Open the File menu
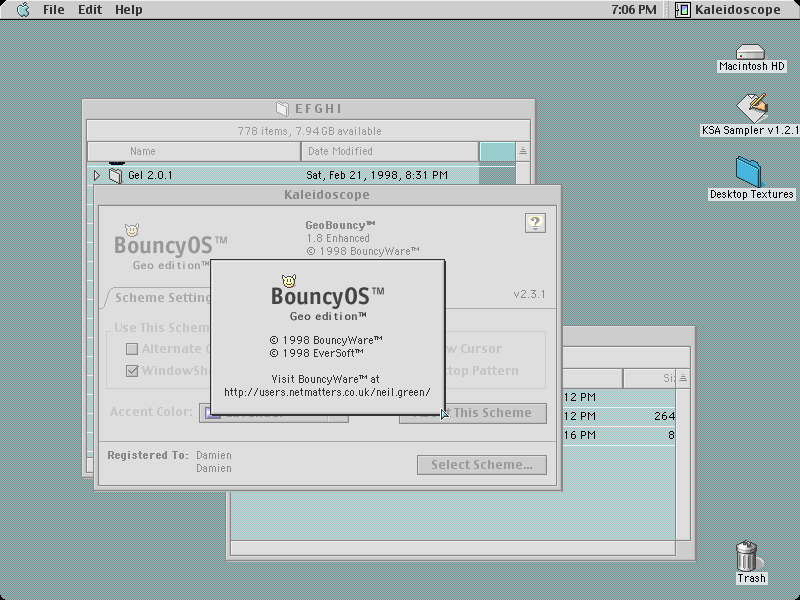 (x=53, y=10)
